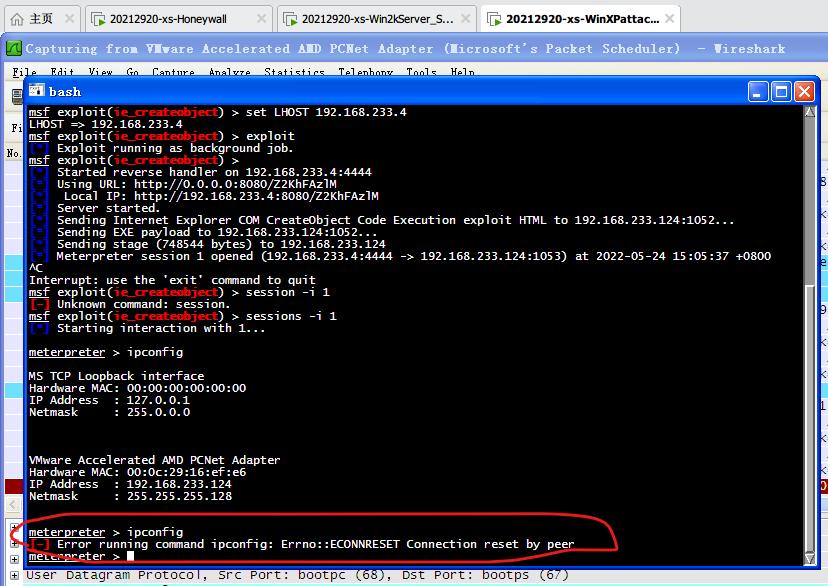
Task: Open Wireshark's Go menu
Action: (x=133, y=72)
